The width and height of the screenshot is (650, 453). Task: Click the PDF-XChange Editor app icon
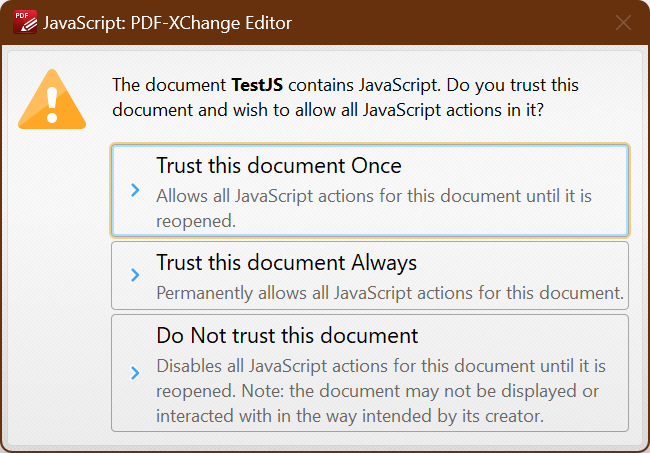click(x=25, y=22)
